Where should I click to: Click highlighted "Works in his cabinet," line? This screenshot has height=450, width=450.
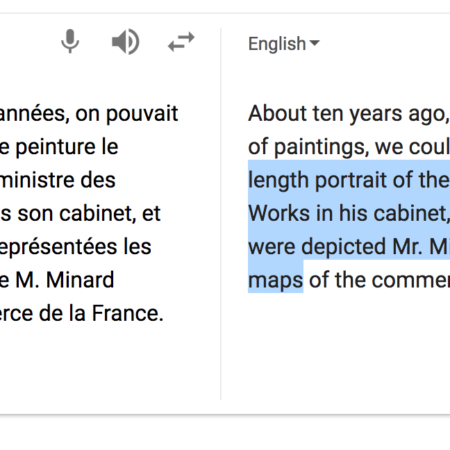pyautogui.click(x=349, y=214)
